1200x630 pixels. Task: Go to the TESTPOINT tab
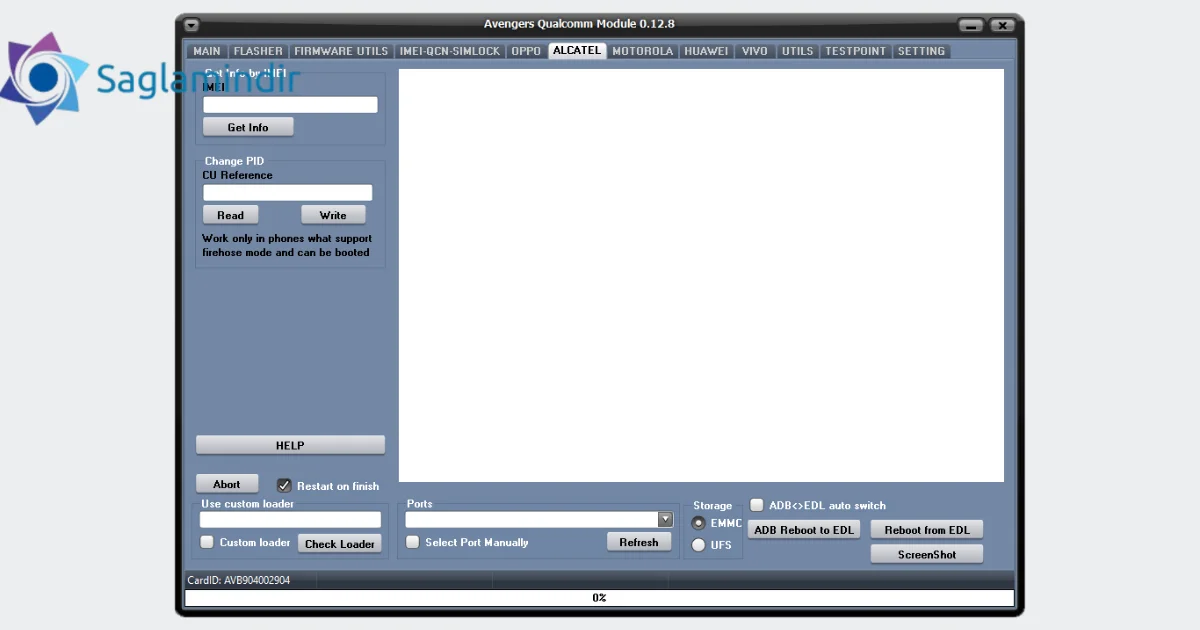click(856, 51)
